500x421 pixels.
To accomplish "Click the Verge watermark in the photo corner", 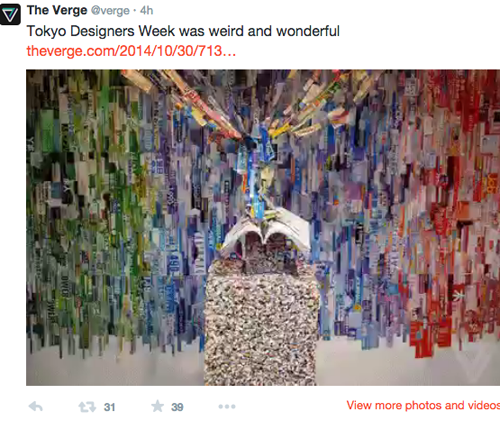I will [473, 364].
